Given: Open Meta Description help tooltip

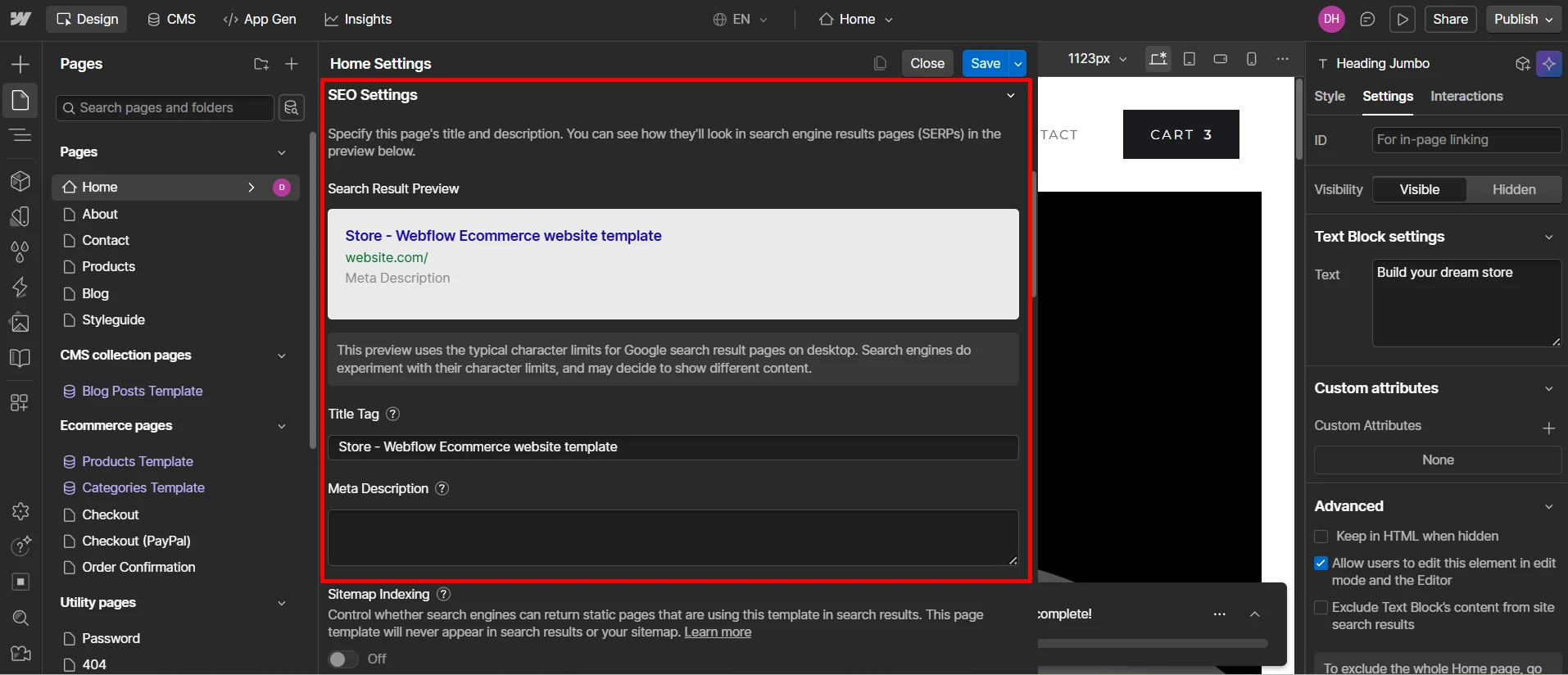Looking at the screenshot, I should click(x=442, y=488).
